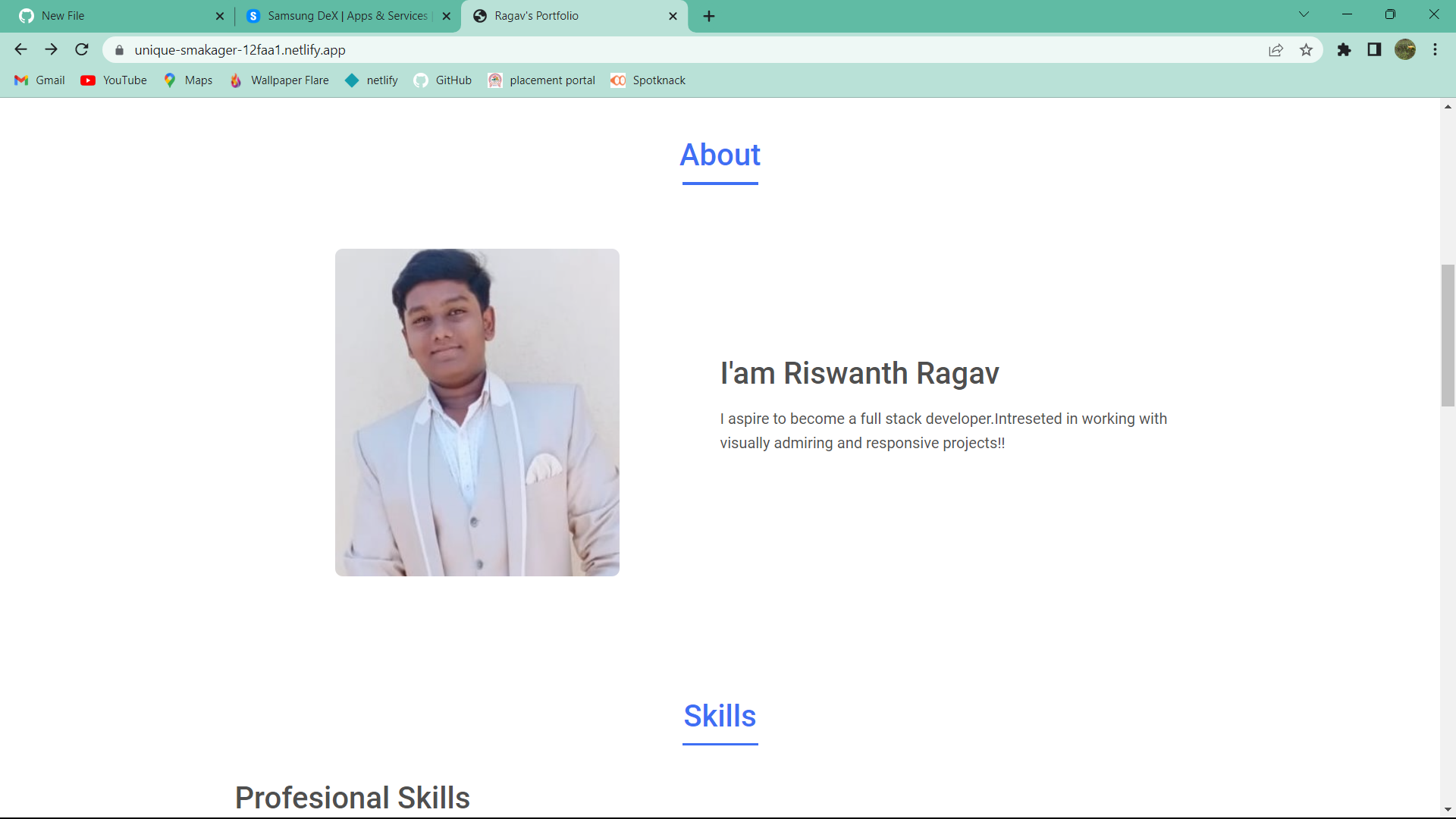
Task: Open the side panel icon
Action: tap(1374, 50)
